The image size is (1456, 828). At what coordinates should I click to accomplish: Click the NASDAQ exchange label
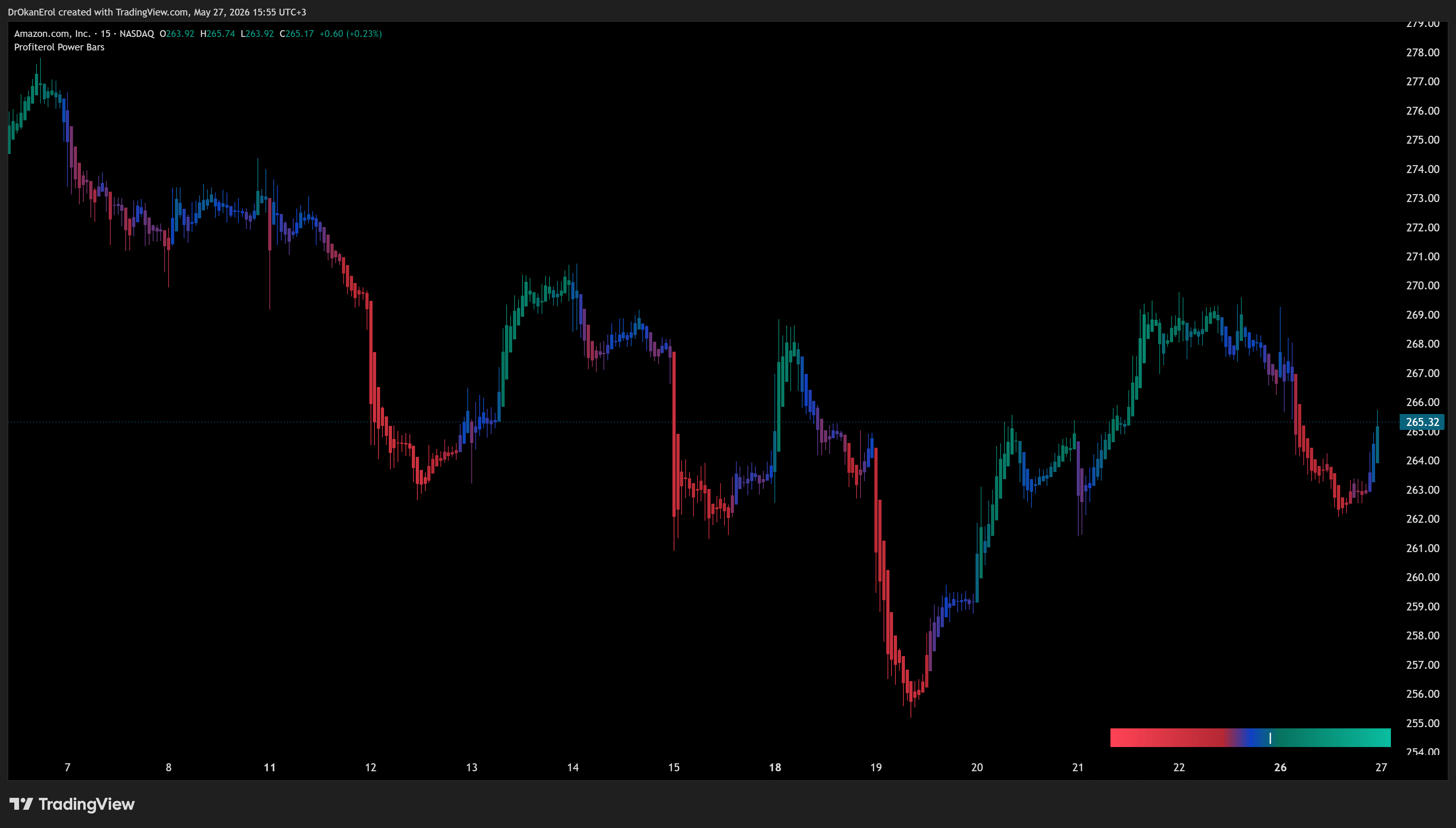pos(136,34)
